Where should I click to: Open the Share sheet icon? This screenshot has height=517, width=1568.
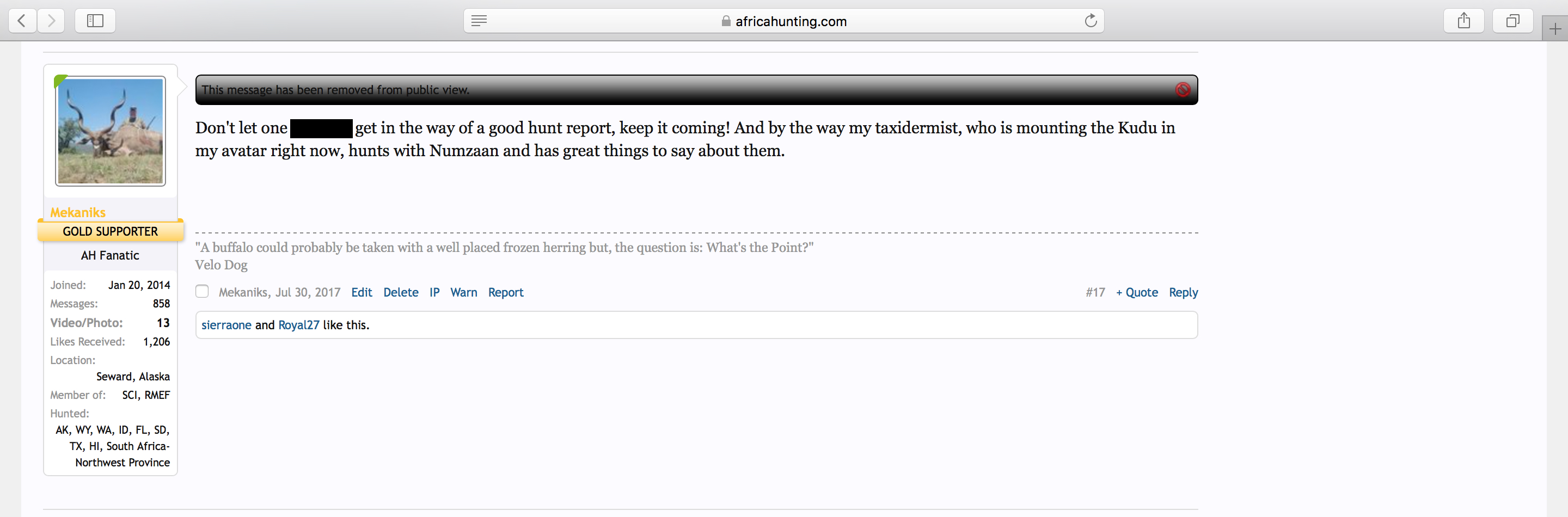pos(1463,21)
